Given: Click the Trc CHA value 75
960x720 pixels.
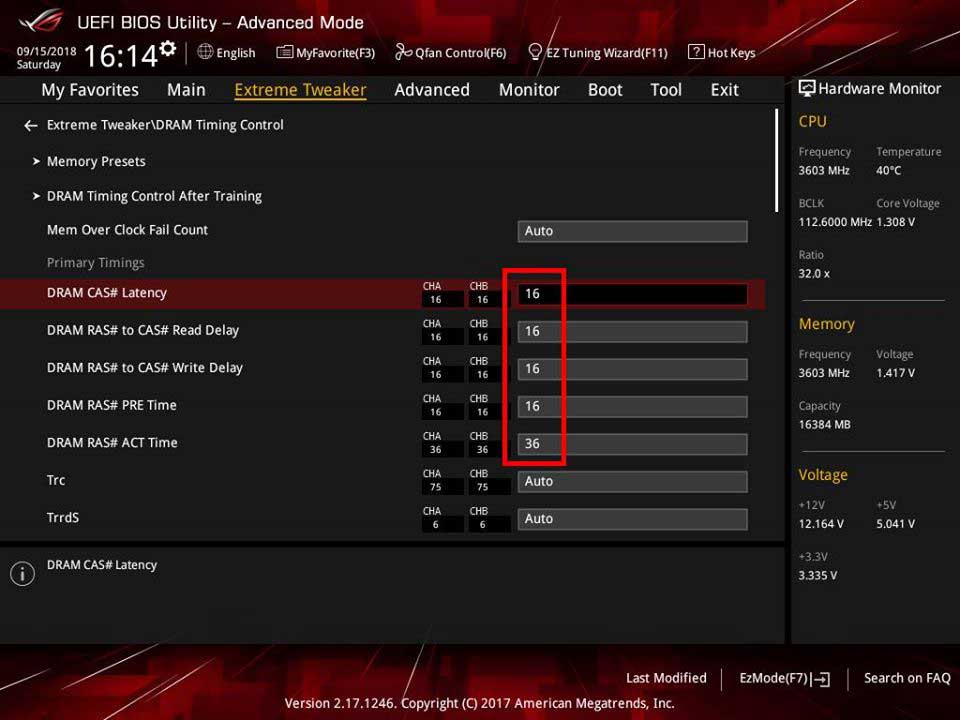Looking at the screenshot, I should [x=435, y=487].
